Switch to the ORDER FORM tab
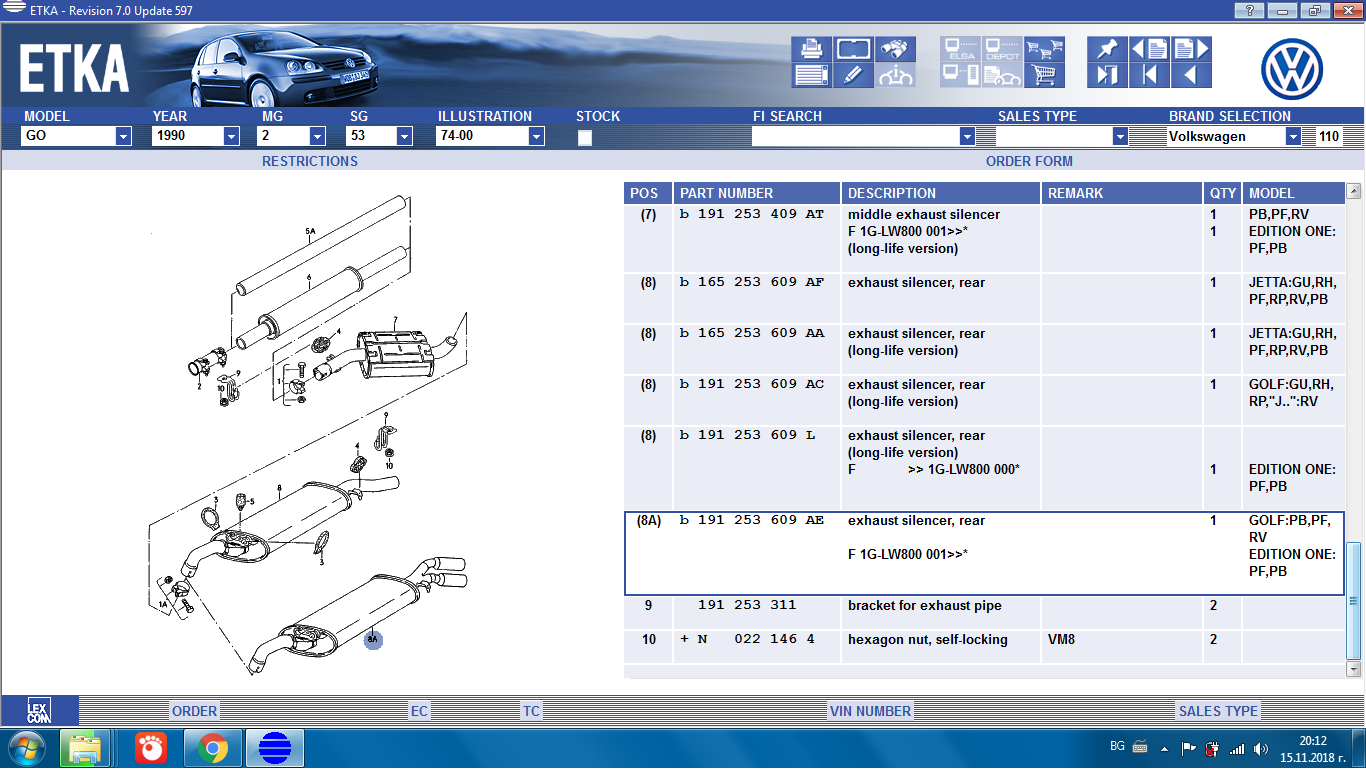 (x=1029, y=161)
